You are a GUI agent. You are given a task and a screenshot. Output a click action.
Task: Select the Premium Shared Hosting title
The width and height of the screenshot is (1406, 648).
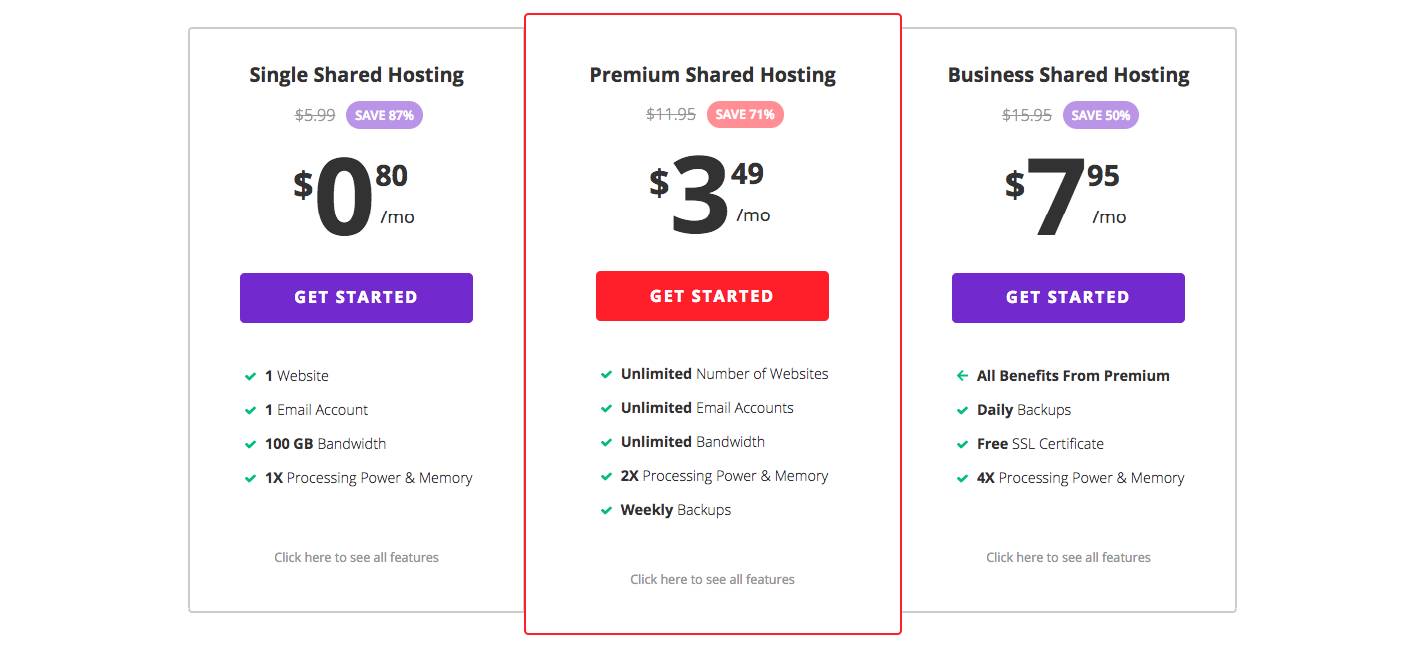[x=712, y=75]
